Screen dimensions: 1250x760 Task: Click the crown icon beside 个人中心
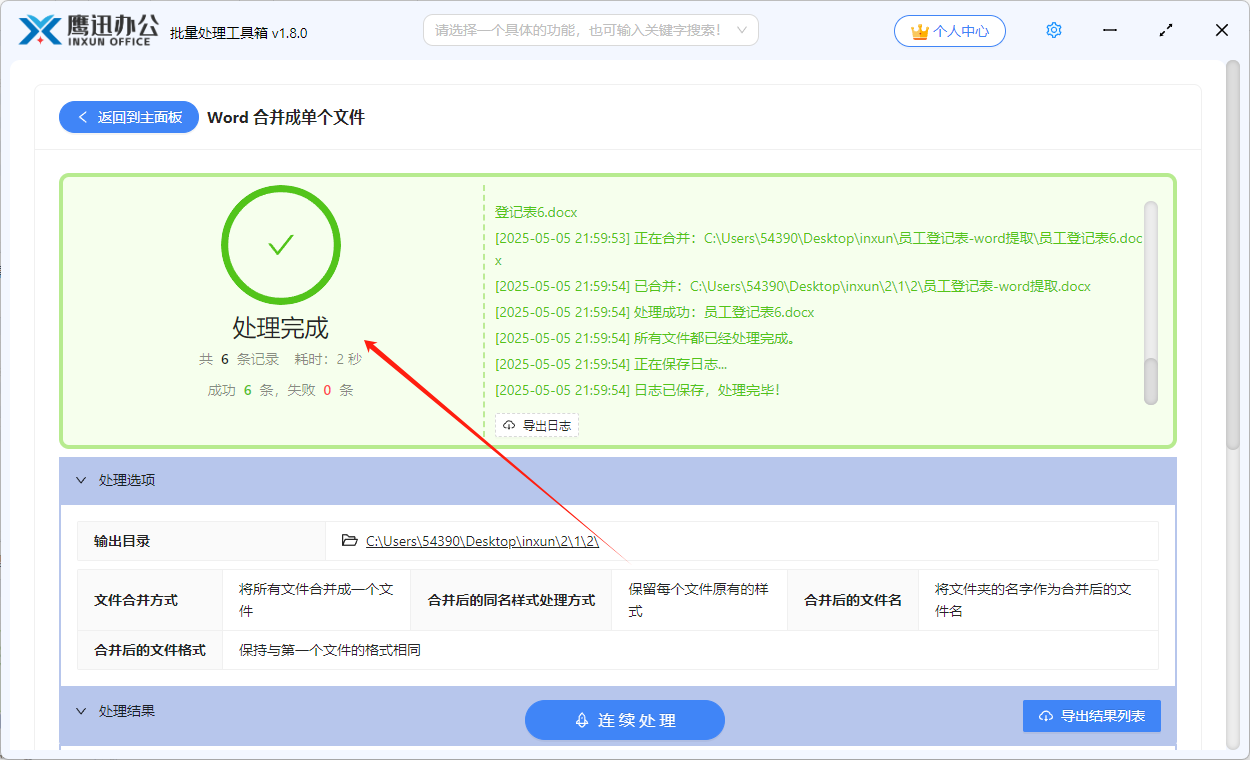tap(920, 31)
